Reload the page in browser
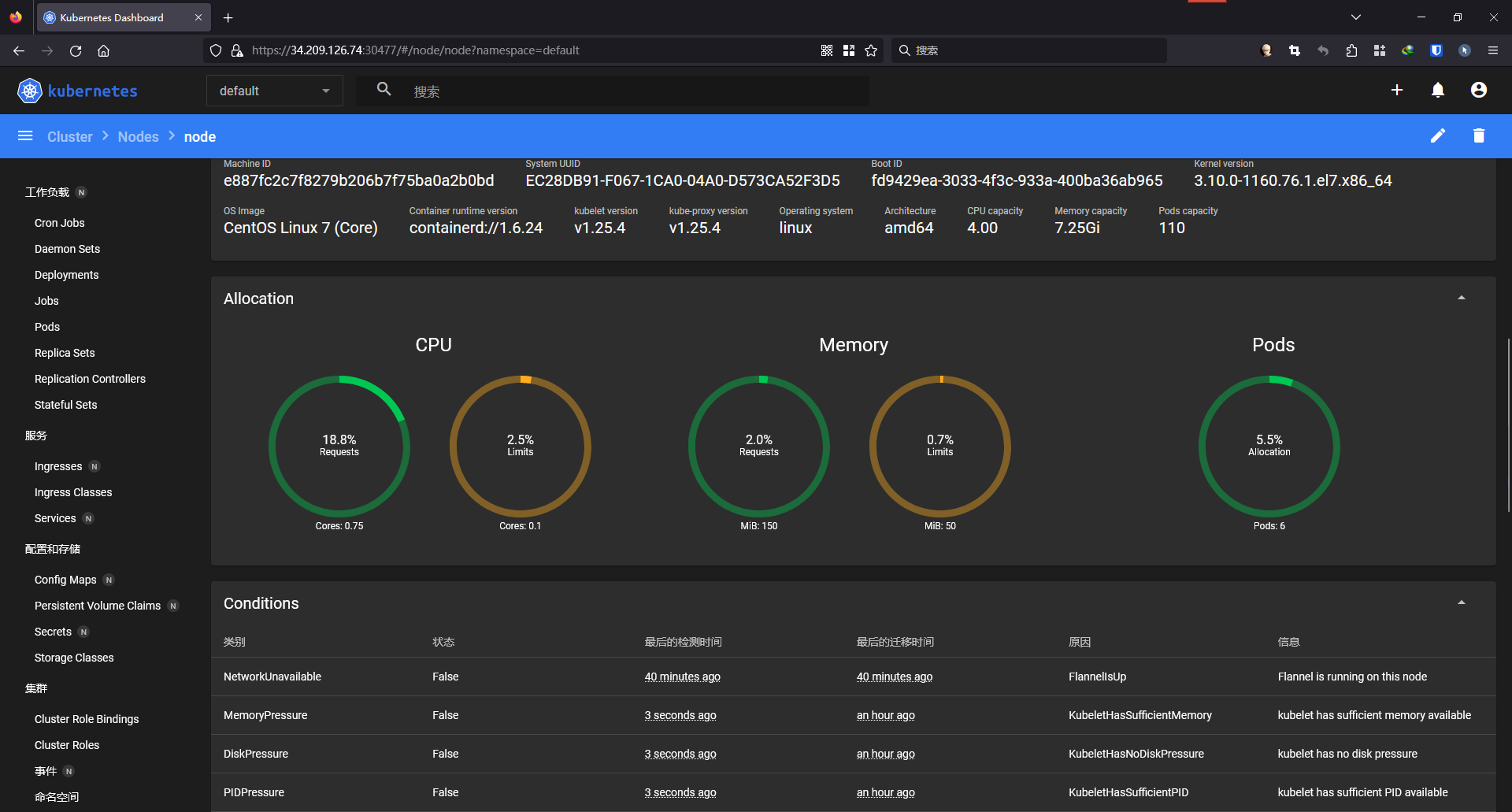Viewport: 1512px width, 812px height. pyautogui.click(x=76, y=50)
